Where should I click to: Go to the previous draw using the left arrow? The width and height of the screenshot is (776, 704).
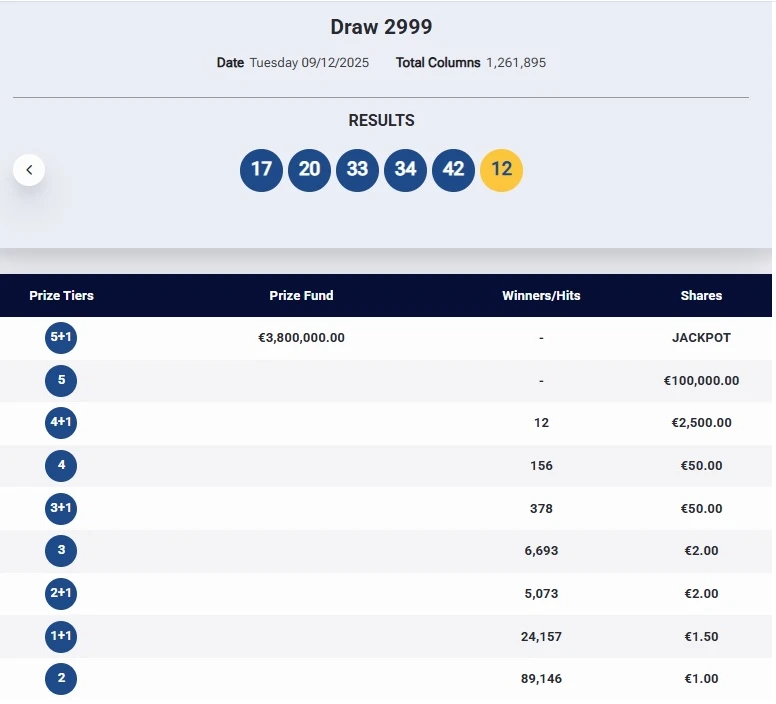pyautogui.click(x=29, y=170)
